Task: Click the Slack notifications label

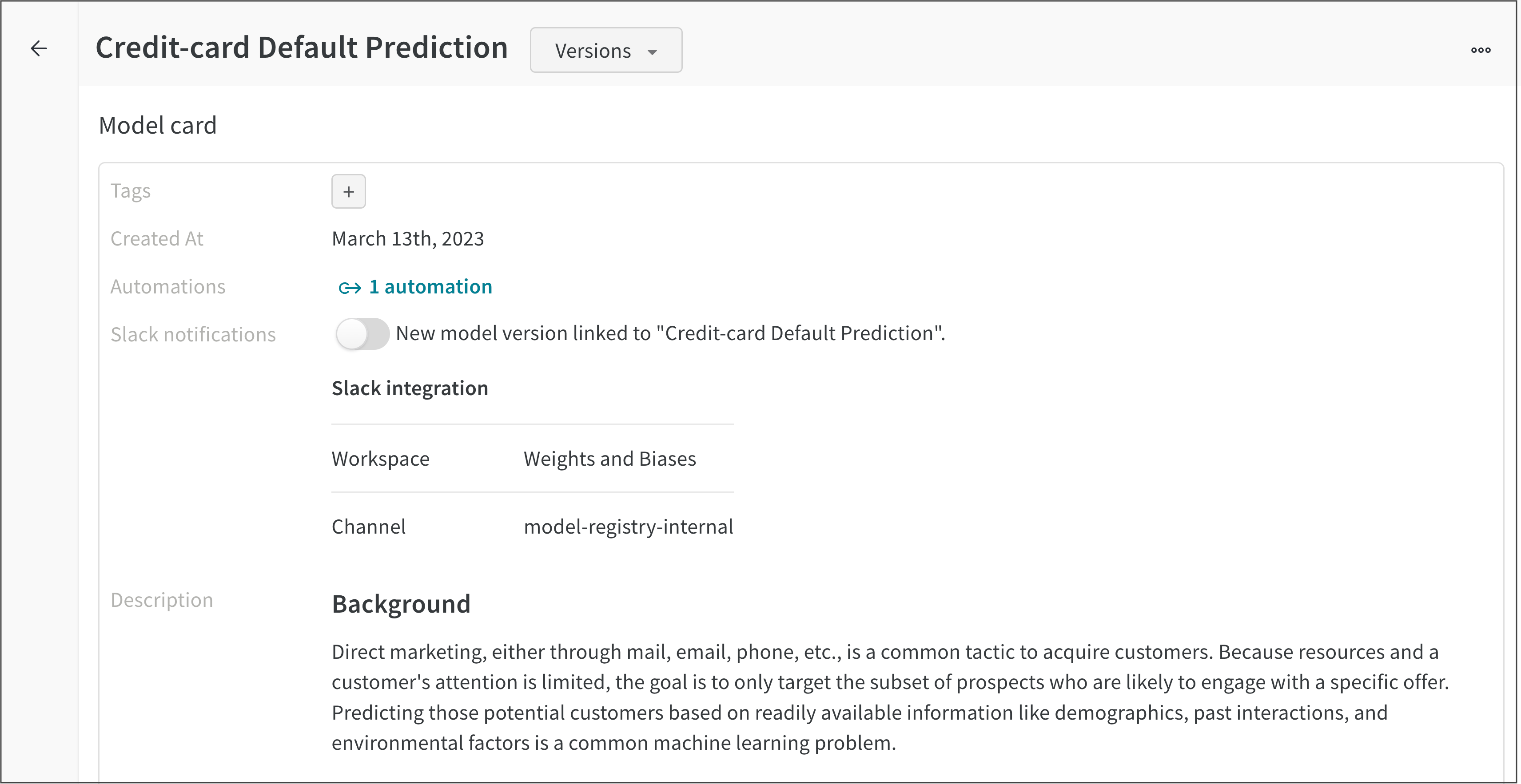Action: pos(193,334)
